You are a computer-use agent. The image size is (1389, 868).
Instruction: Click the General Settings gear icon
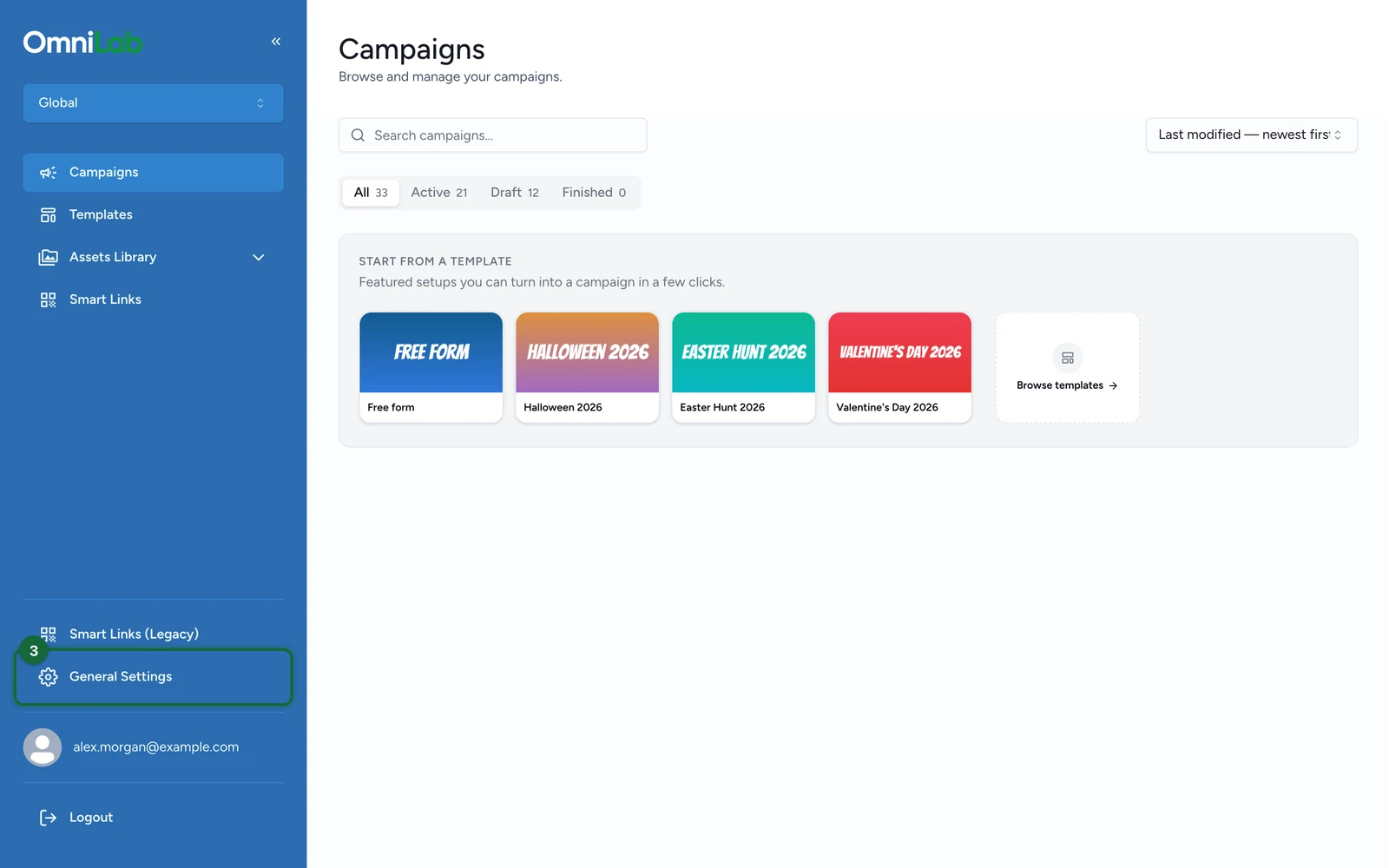click(49, 677)
